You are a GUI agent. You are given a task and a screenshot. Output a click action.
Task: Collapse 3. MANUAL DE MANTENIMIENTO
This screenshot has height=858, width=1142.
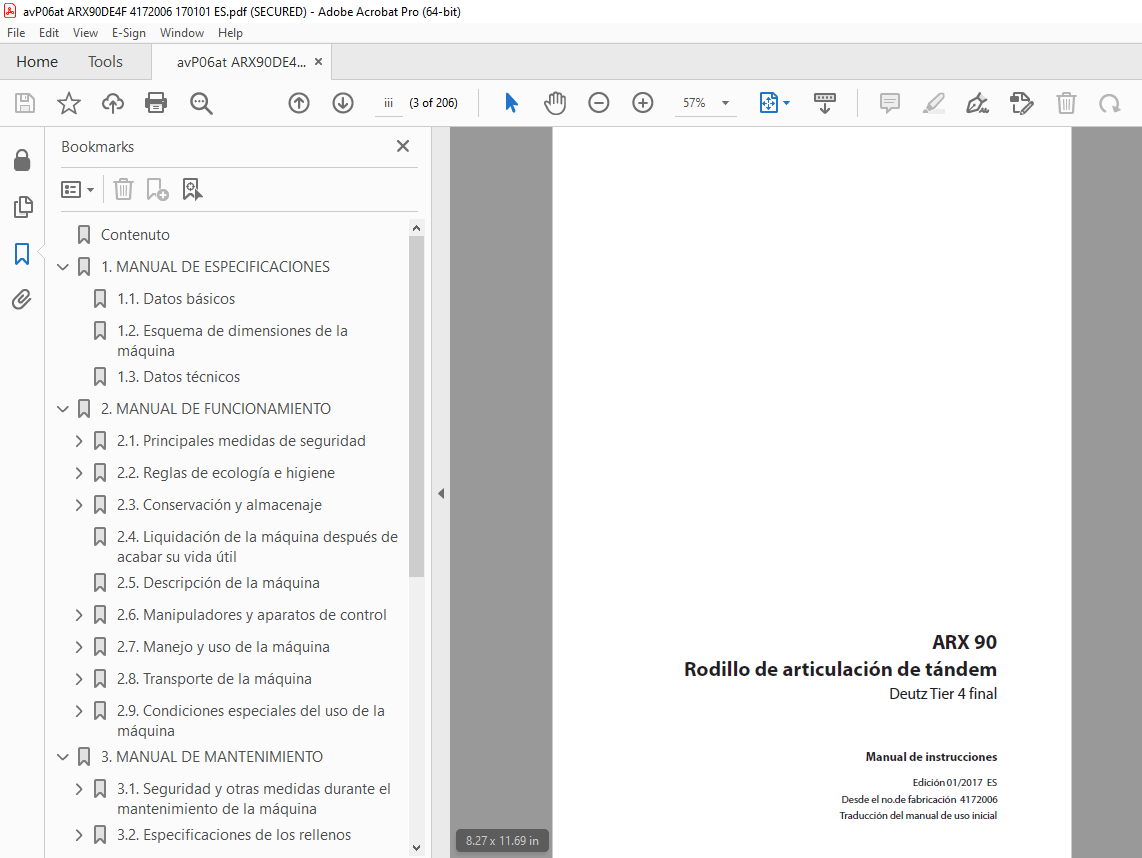pos(63,757)
